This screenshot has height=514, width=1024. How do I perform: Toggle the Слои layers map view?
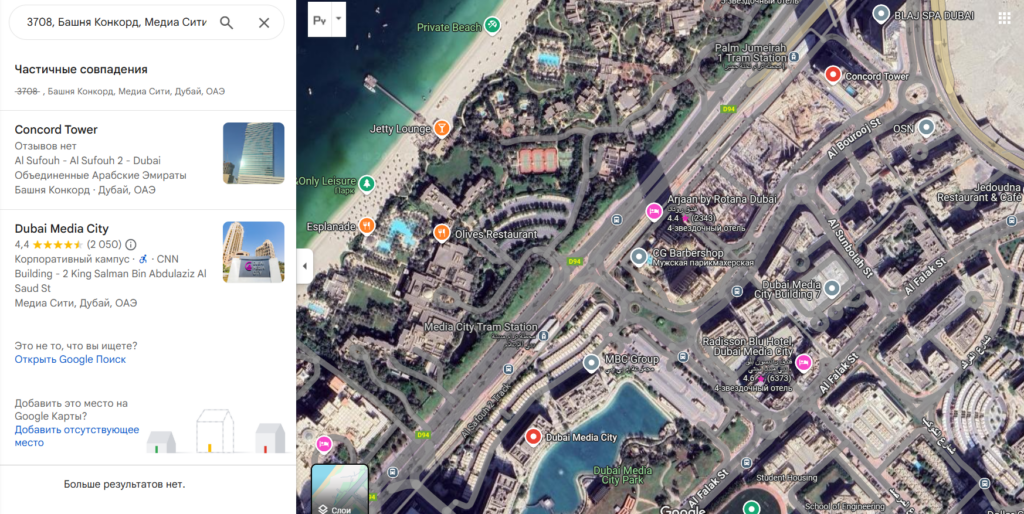point(340,489)
